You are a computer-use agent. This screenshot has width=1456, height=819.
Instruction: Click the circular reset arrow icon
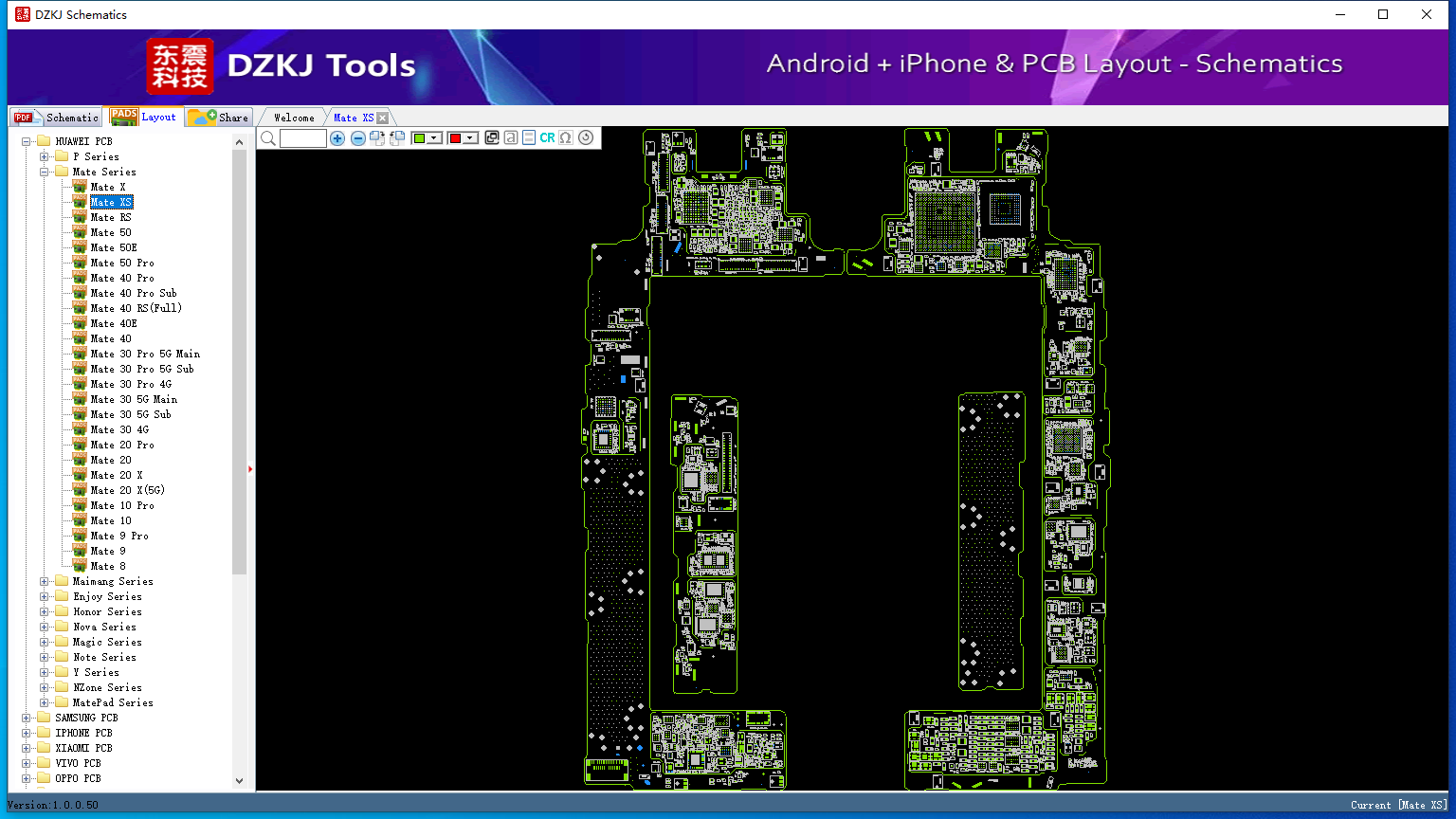pyautogui.click(x=586, y=138)
